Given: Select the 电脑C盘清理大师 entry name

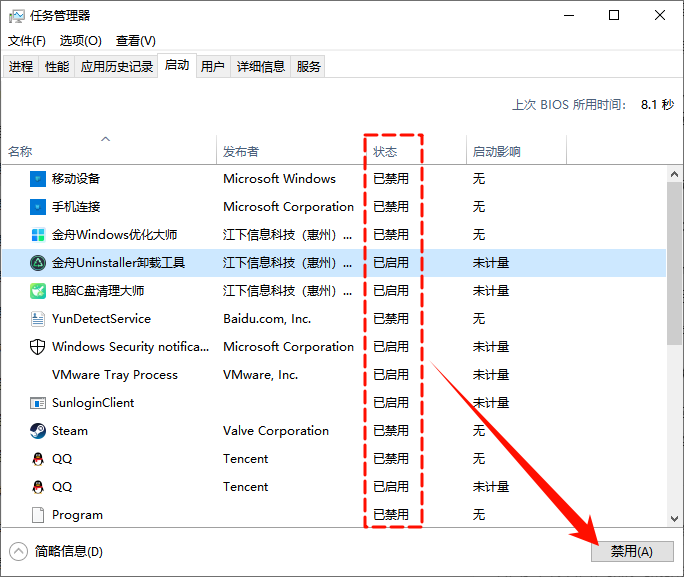Looking at the screenshot, I should (x=98, y=291).
